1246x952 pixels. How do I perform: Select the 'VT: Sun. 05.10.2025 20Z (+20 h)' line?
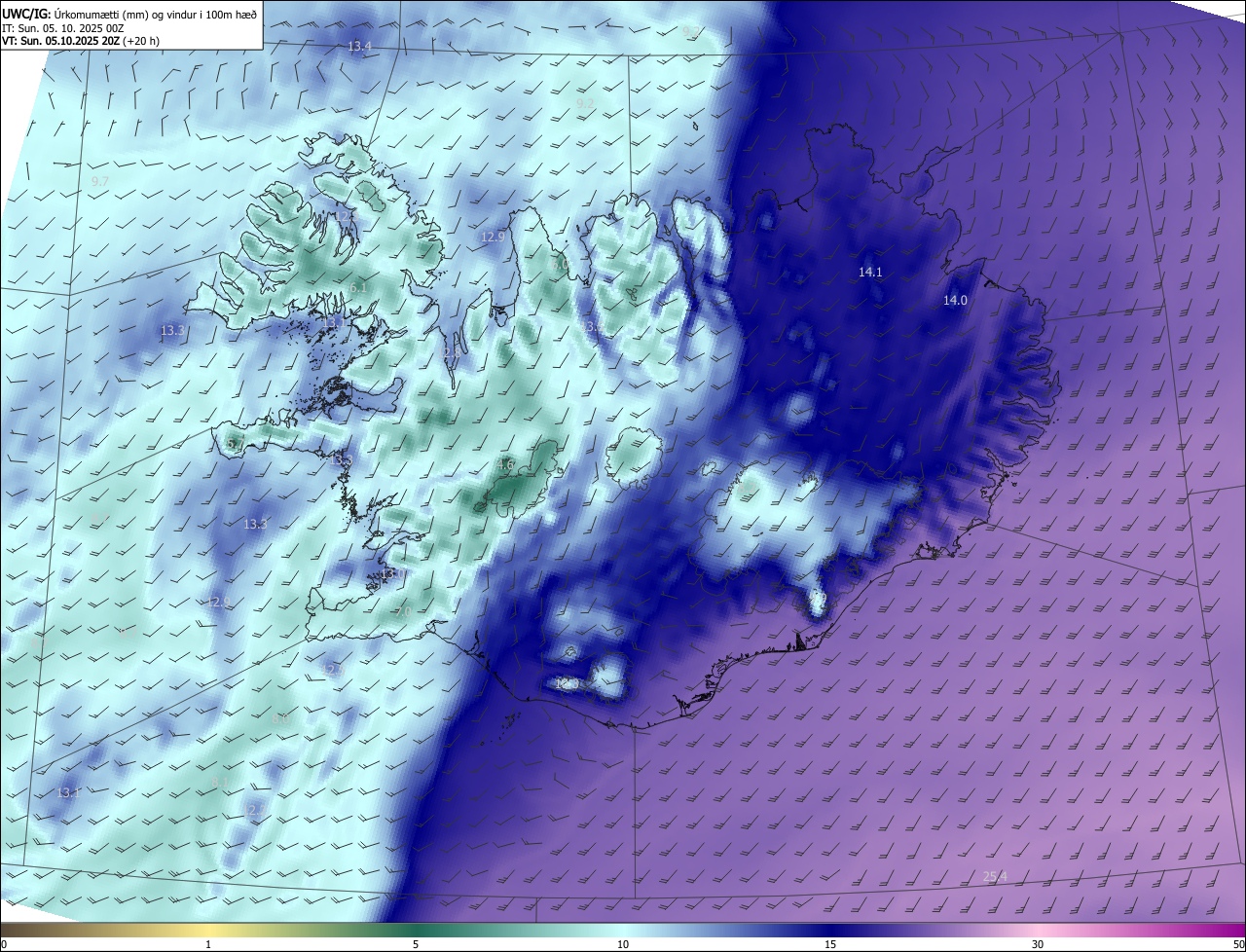[81, 41]
